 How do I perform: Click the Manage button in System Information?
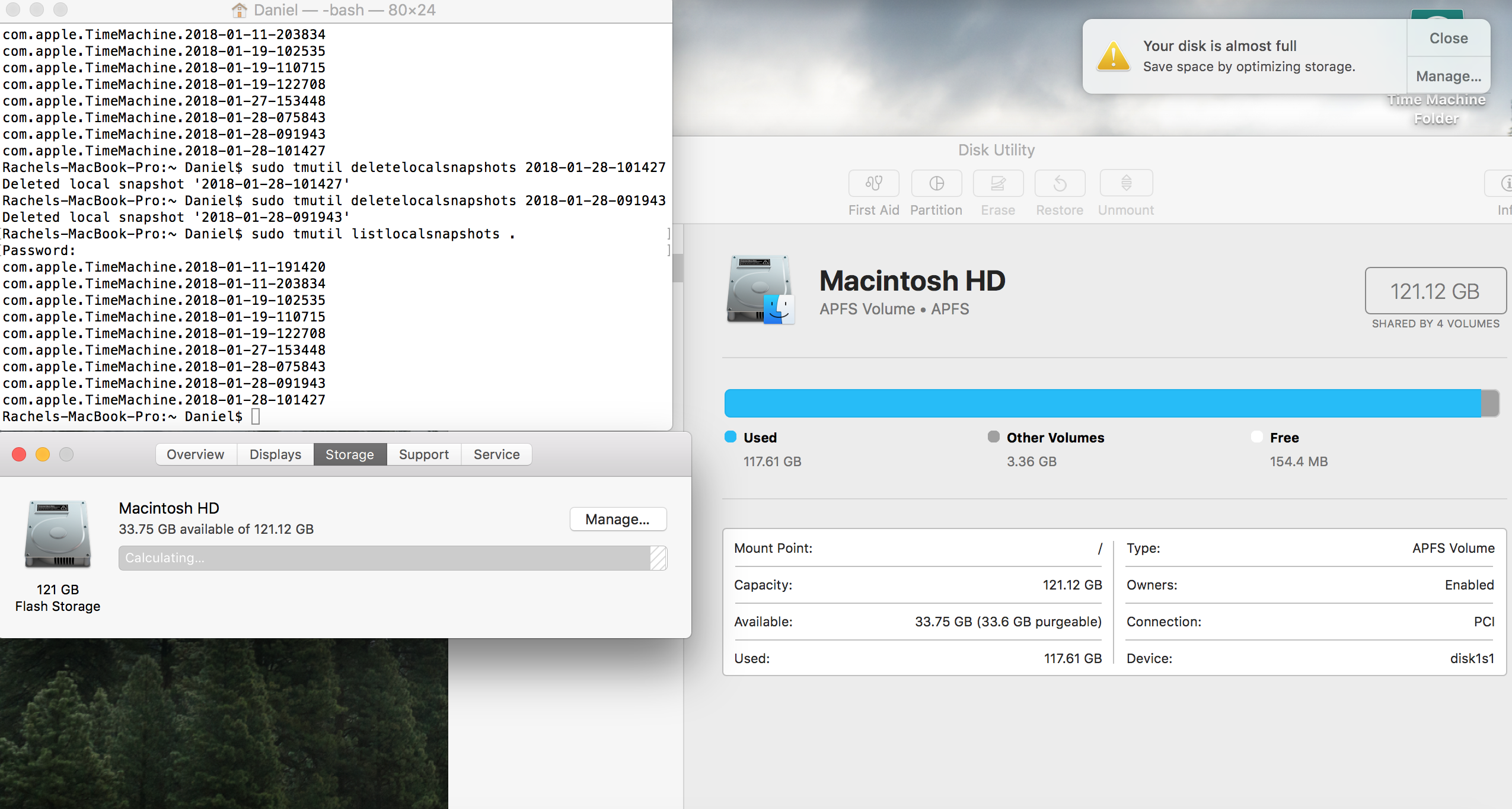click(x=615, y=519)
